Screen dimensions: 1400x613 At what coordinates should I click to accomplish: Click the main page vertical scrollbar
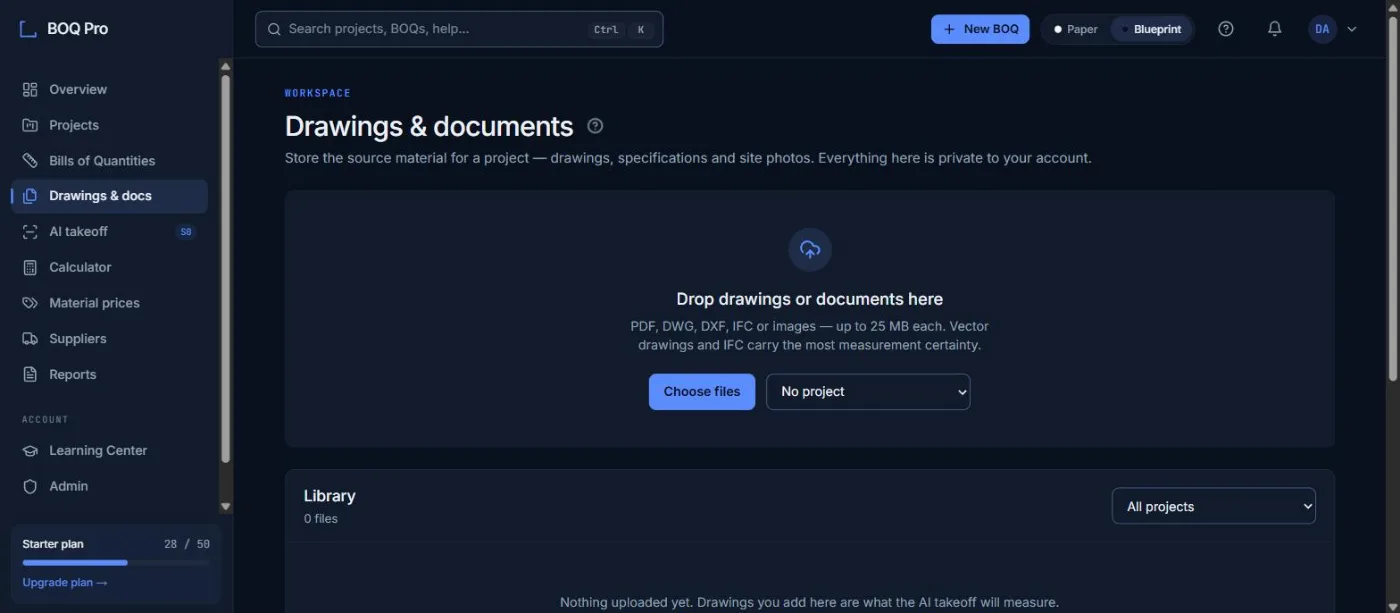tap(1393, 200)
